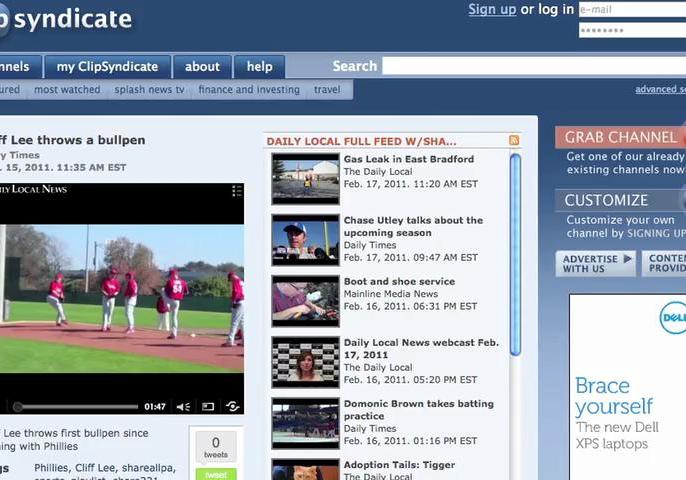Open Gas Leak in East Bradford thumbnail
The image size is (686, 480).
pos(305,178)
